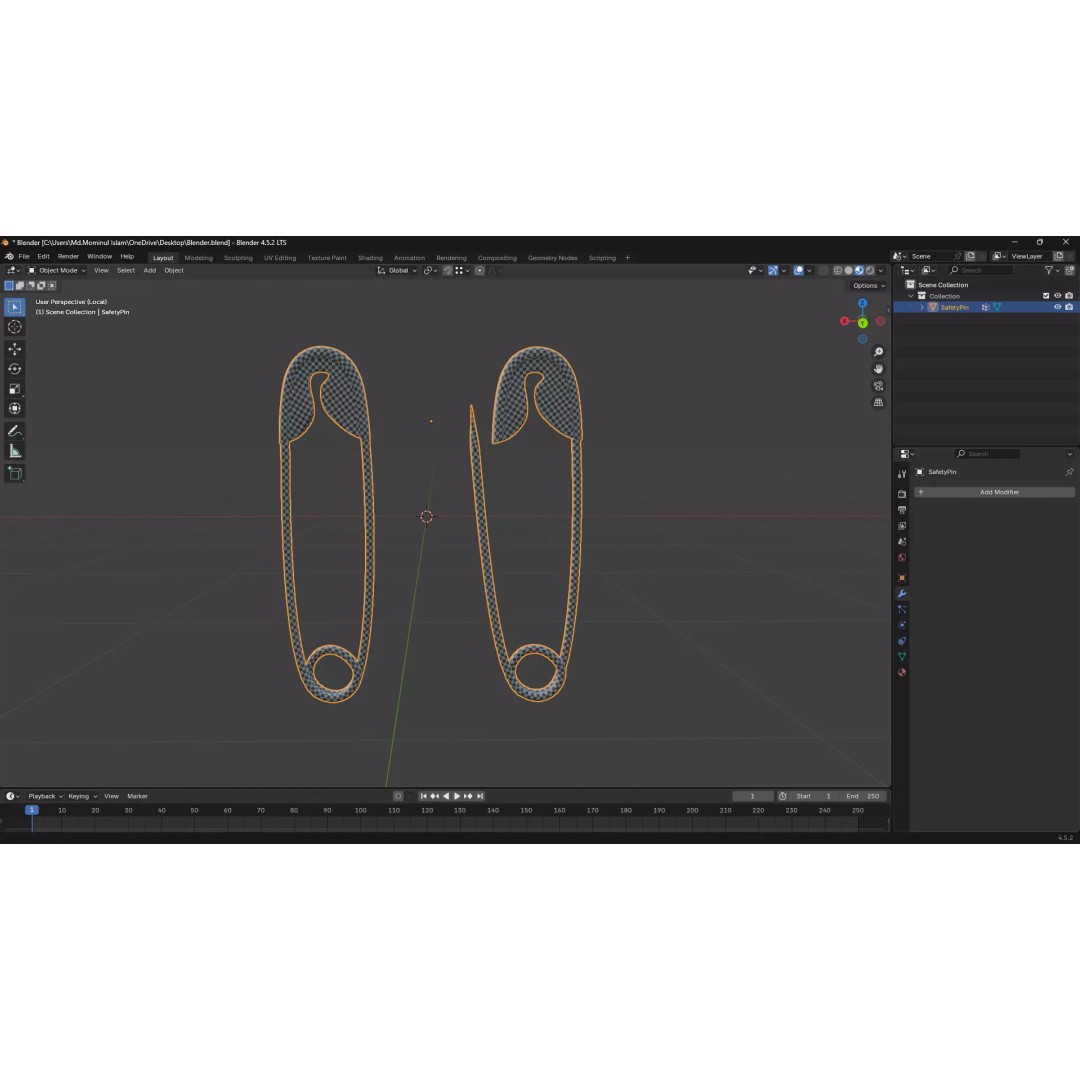Click the timeline play button
This screenshot has width=1080, height=1080.
tap(457, 796)
